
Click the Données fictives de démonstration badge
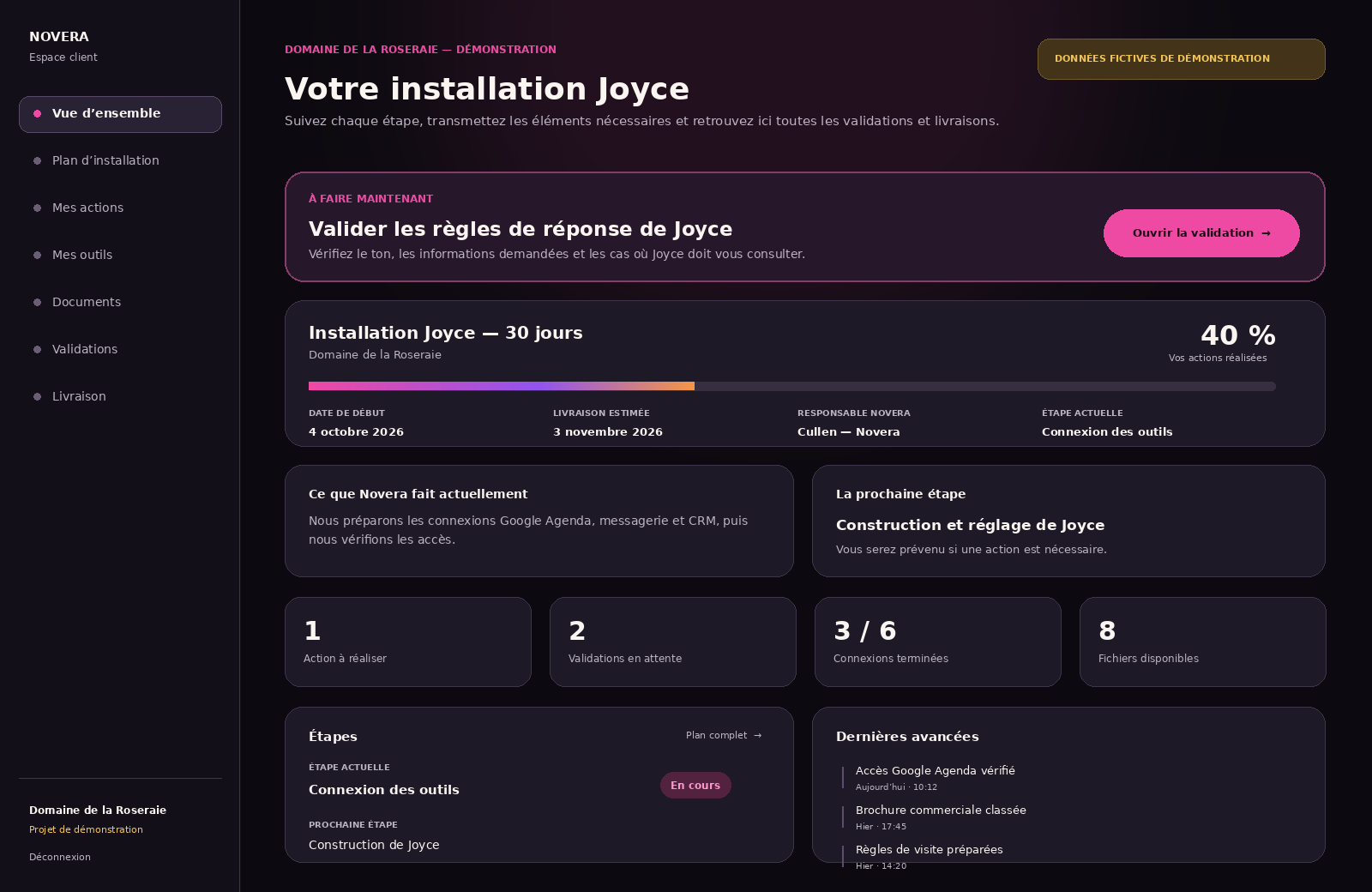(1182, 59)
